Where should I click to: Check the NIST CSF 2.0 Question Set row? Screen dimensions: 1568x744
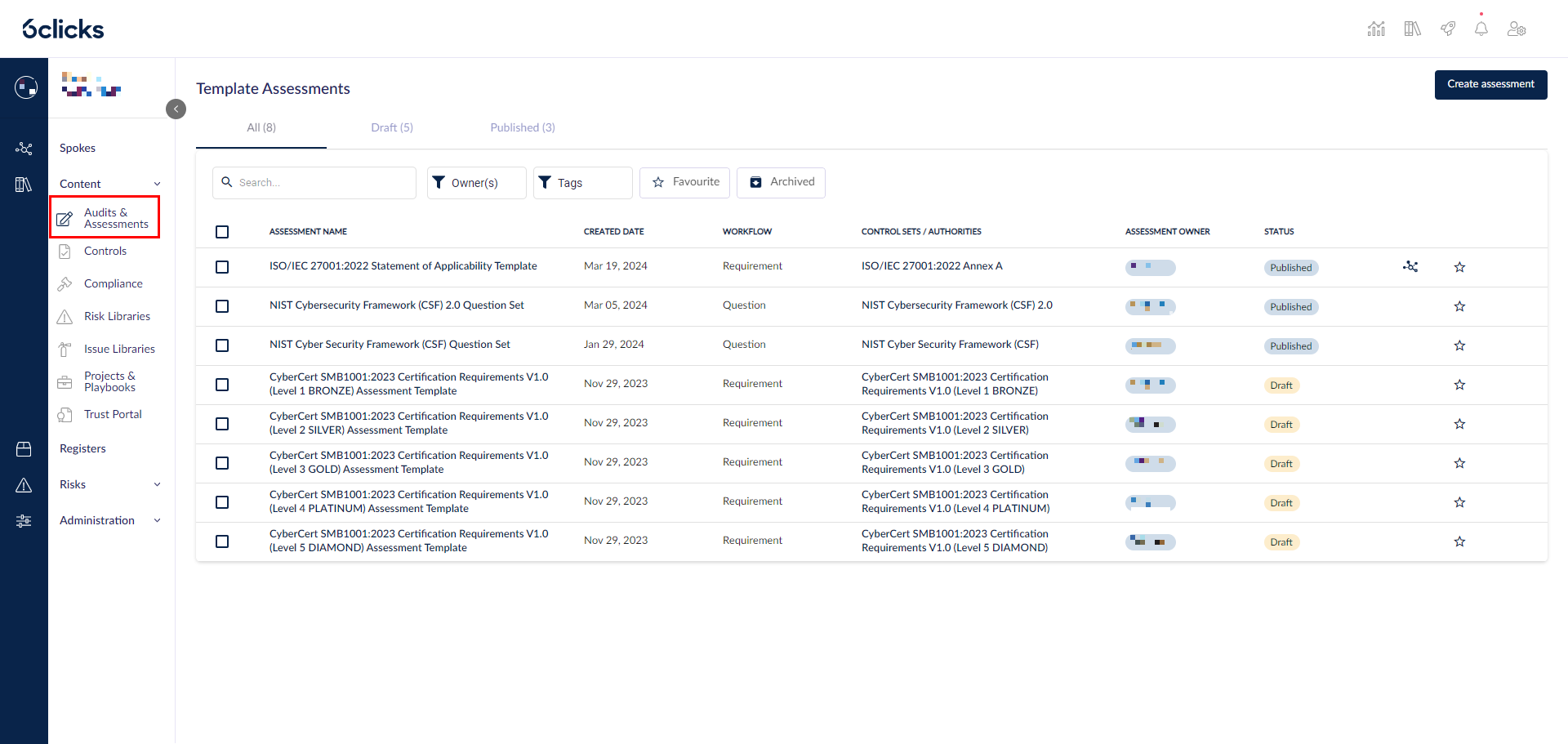coord(222,306)
